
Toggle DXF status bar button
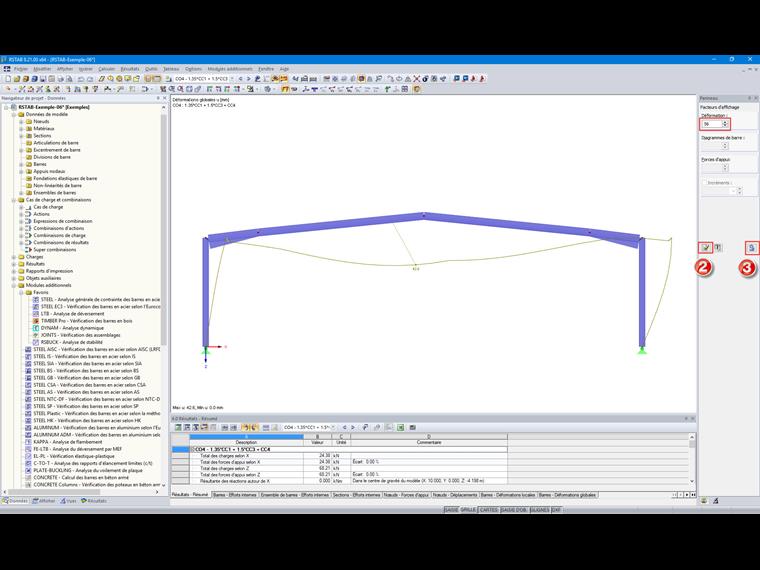coord(556,510)
